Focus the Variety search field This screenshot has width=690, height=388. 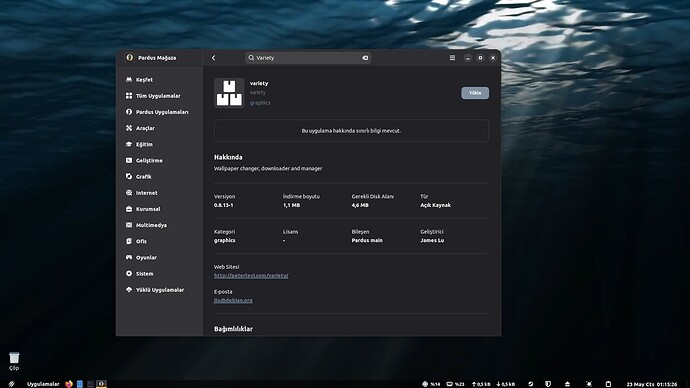308,58
